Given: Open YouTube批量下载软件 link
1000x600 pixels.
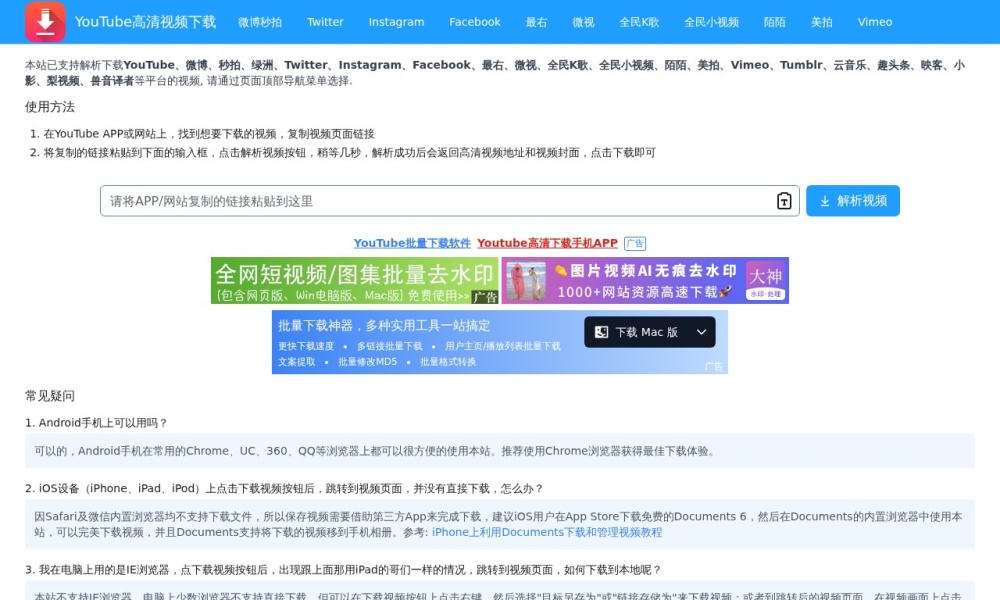Looking at the screenshot, I should [x=412, y=243].
